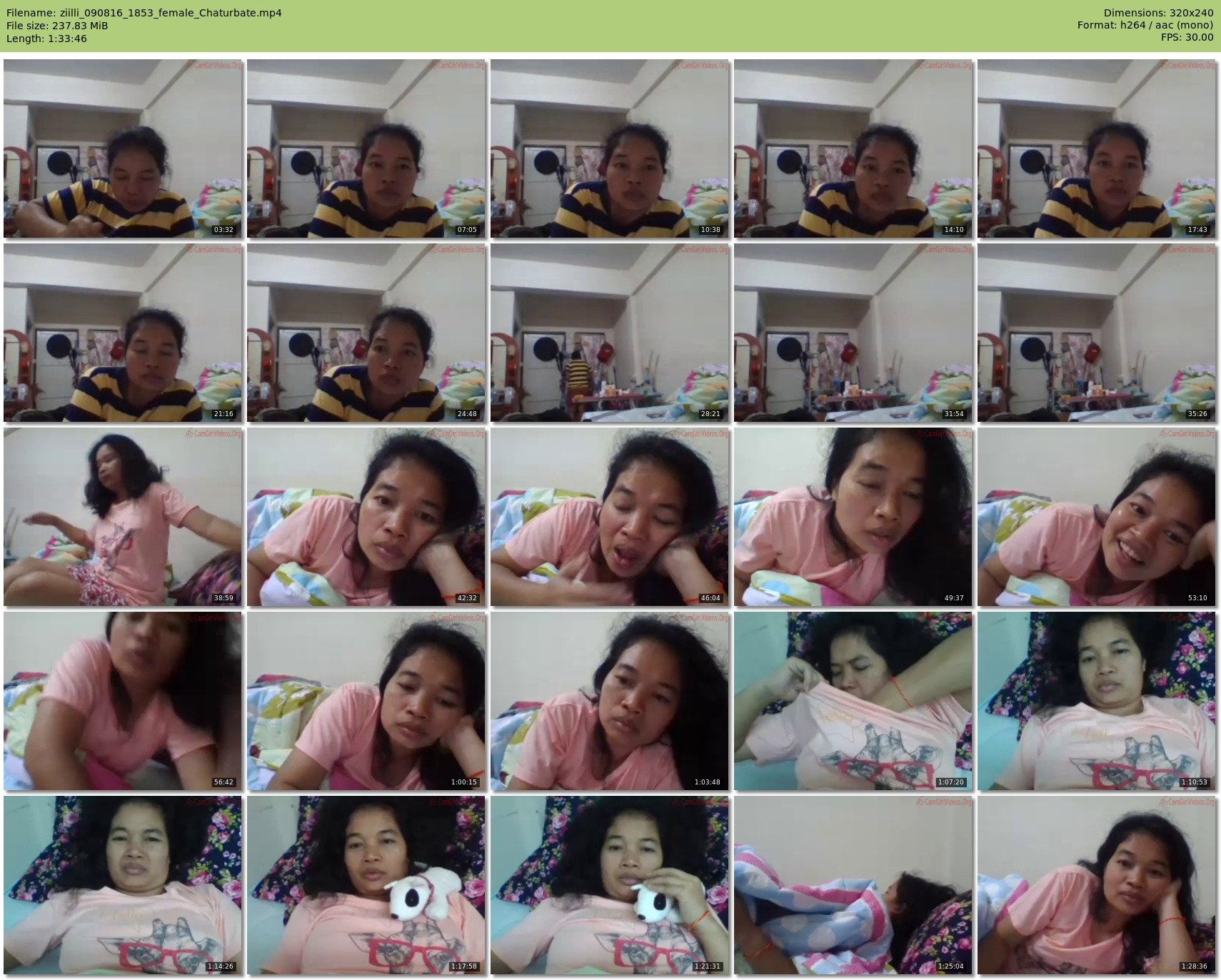Click the frame marked 42:32
Image resolution: width=1221 pixels, height=980 pixels.
point(366,517)
